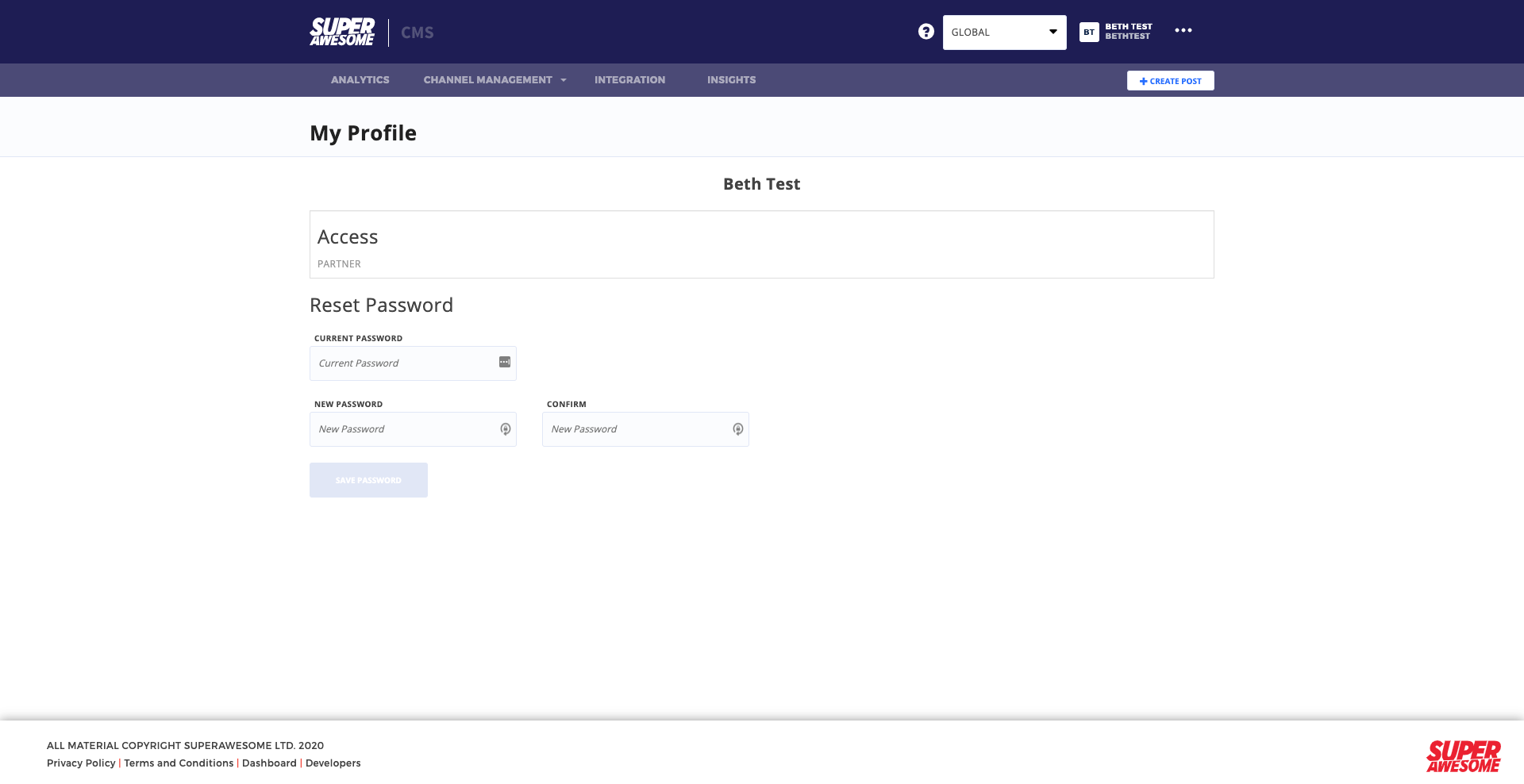Click password manager icon in Current Password
This screenshot has width=1524, height=784.
505,363
